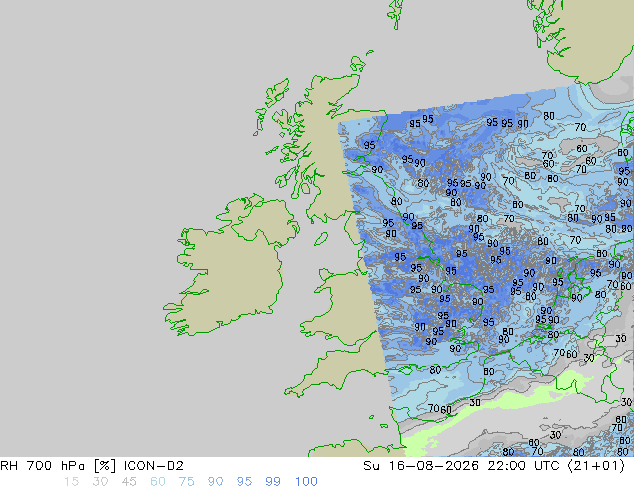634x490 pixels.
Task: Pick the 30 value in bottom legend
Action: [100, 482]
